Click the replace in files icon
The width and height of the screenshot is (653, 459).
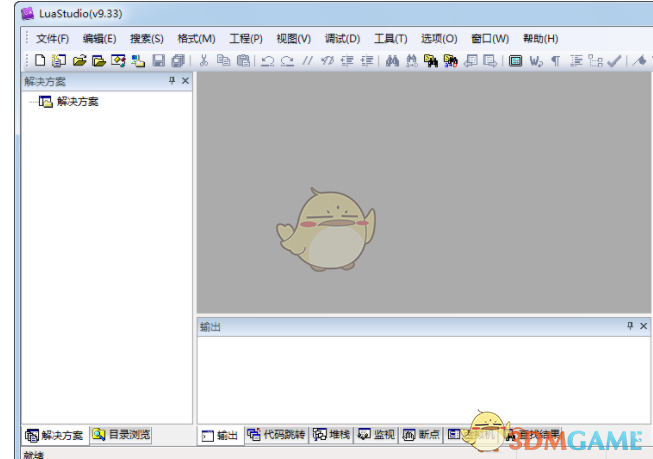tap(451, 61)
